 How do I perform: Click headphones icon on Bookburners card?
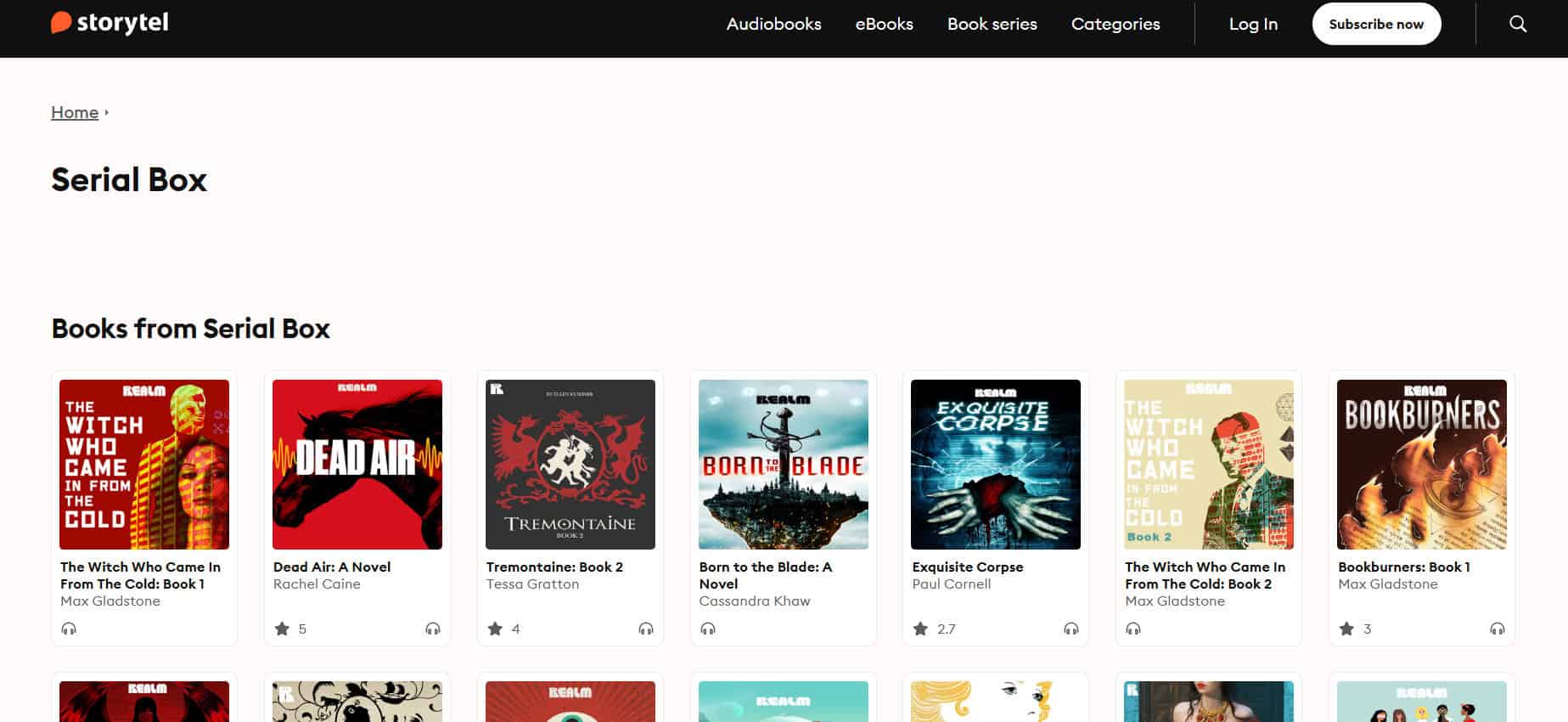1498,629
